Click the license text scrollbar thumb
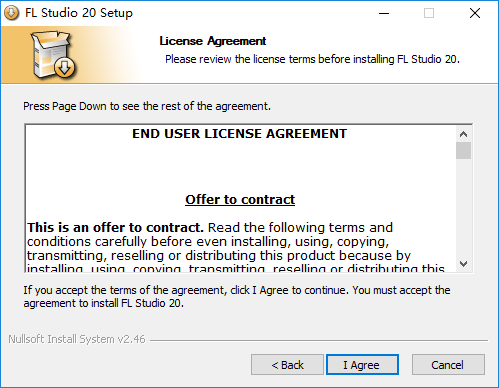The width and height of the screenshot is (499, 388). pyautogui.click(x=463, y=151)
